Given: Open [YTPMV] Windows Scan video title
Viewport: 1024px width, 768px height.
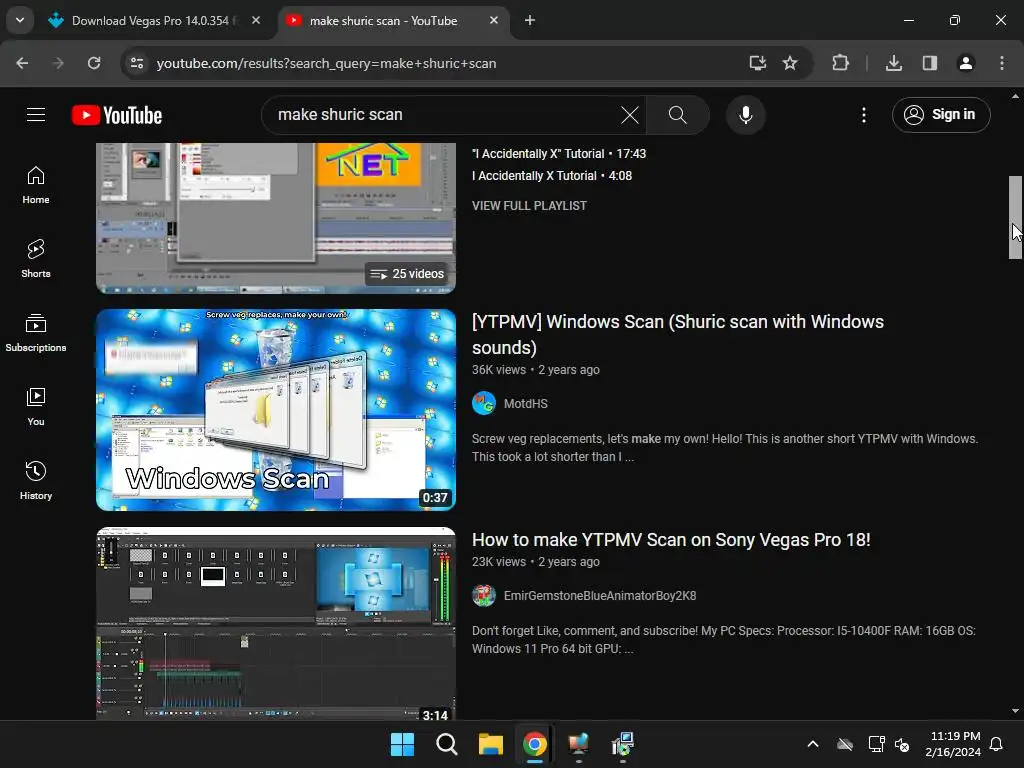Looking at the screenshot, I should [678, 334].
